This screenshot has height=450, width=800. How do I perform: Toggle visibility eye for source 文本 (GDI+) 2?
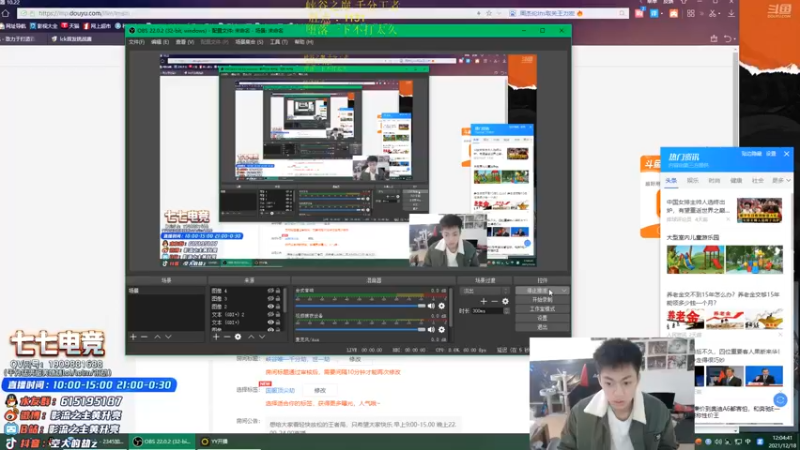coord(270,314)
